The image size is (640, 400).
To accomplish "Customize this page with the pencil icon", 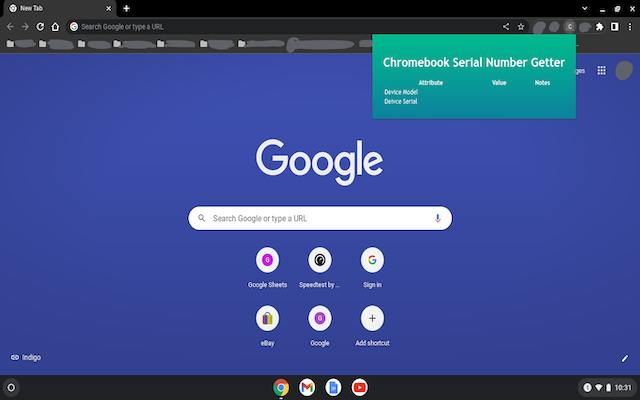I will pos(624,358).
